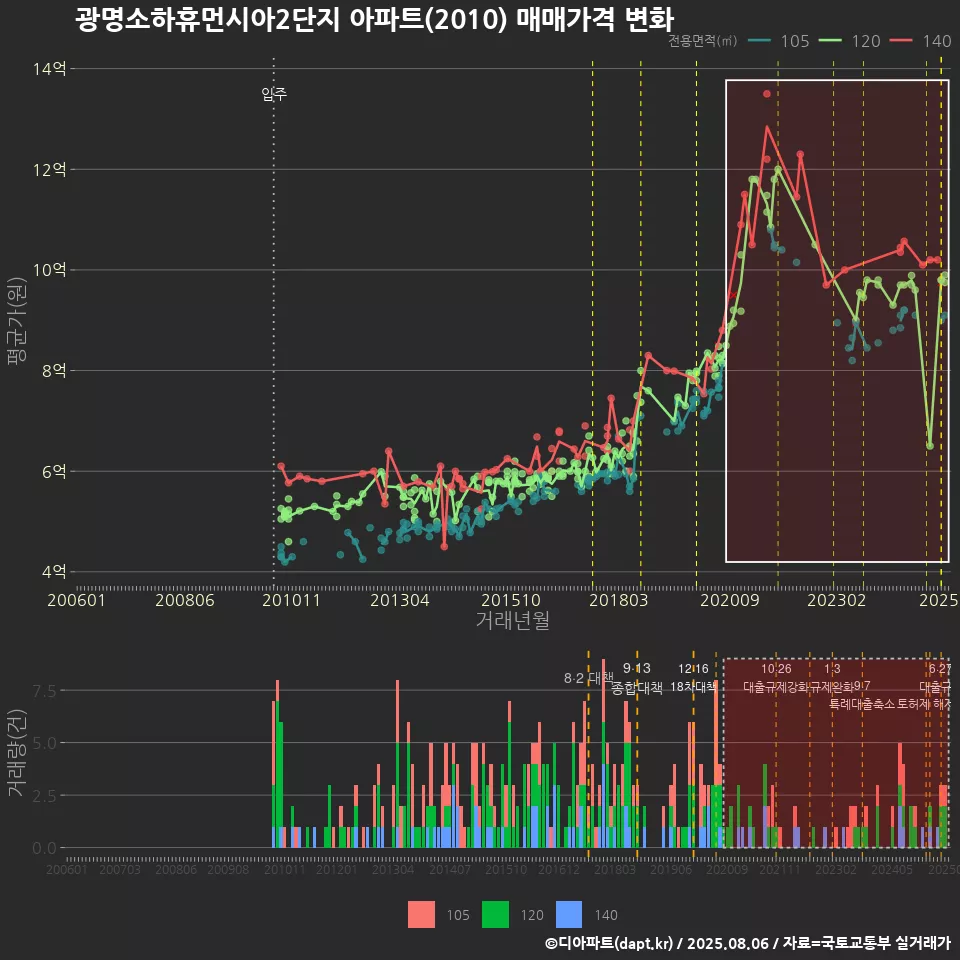
Task: Click 201407 on the volume chart axis
Action: 450,869
